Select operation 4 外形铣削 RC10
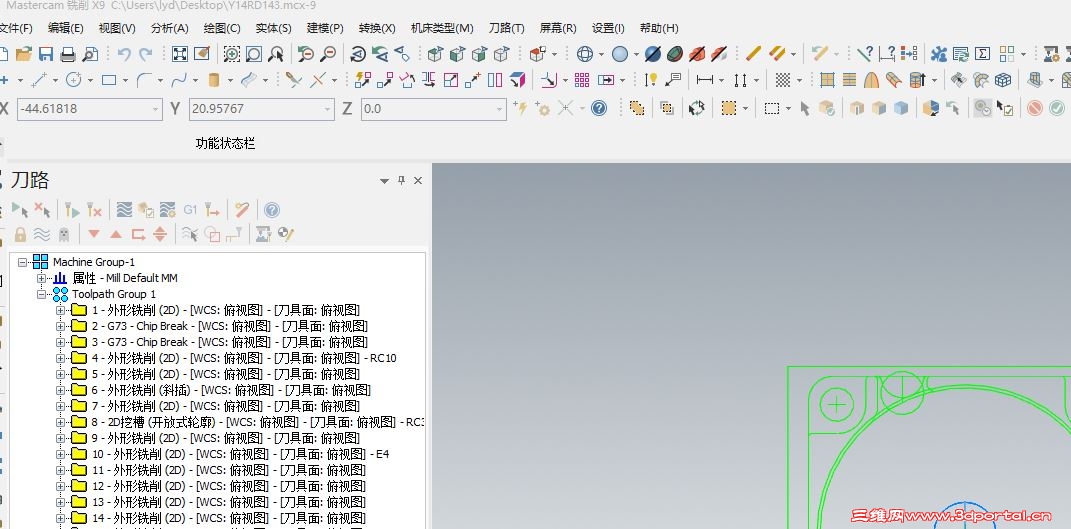Screen dimensions: 1071x529 (244, 358)
